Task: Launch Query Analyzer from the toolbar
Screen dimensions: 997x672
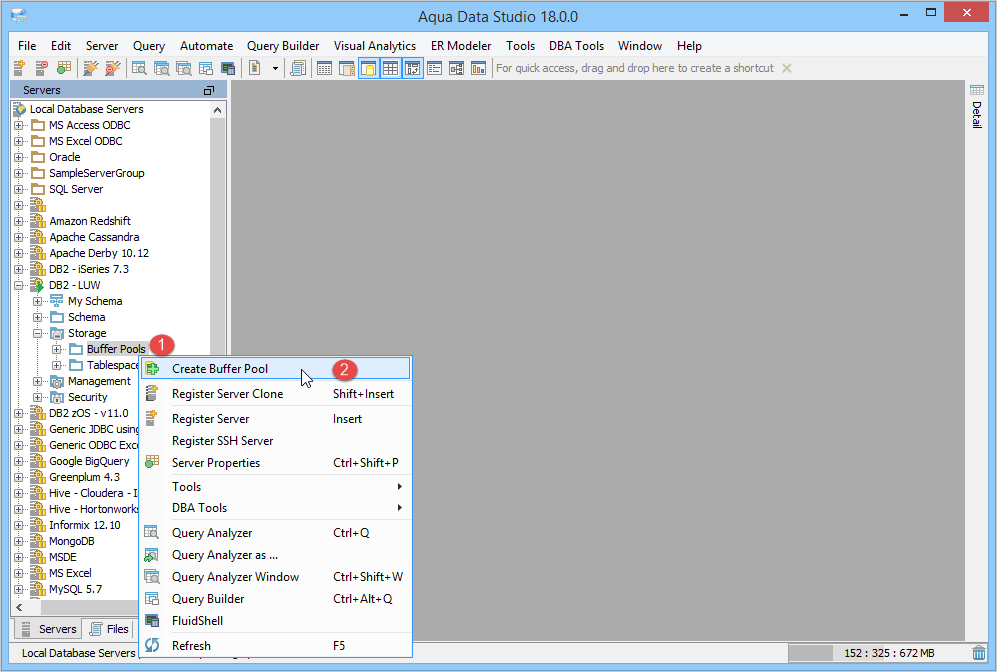Action: (139, 67)
